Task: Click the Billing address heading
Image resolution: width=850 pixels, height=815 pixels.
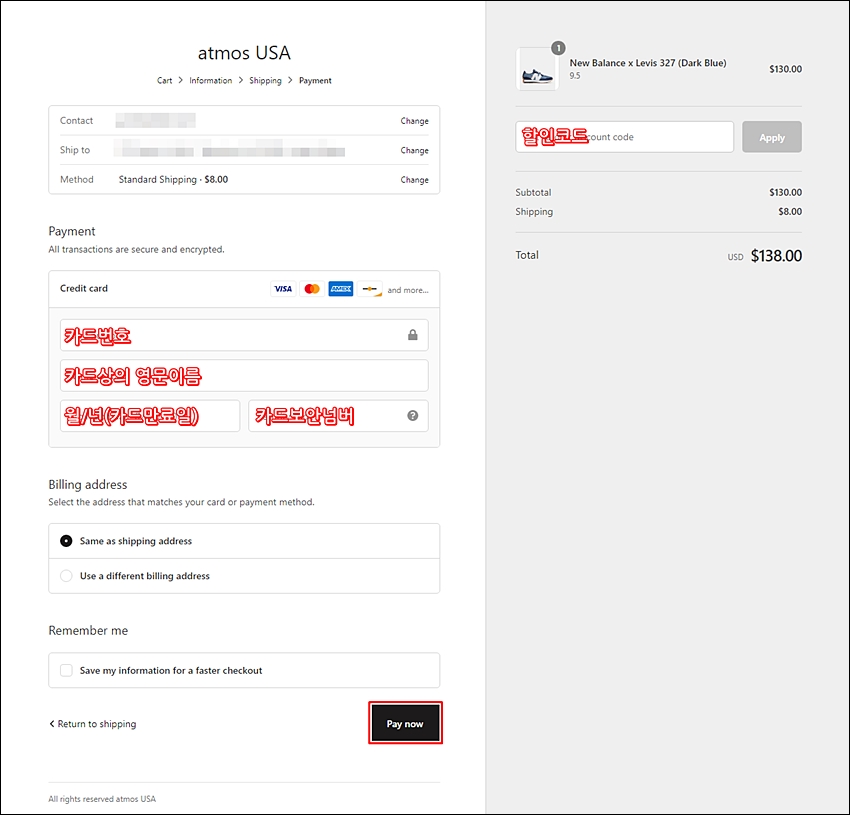Action: point(88,484)
